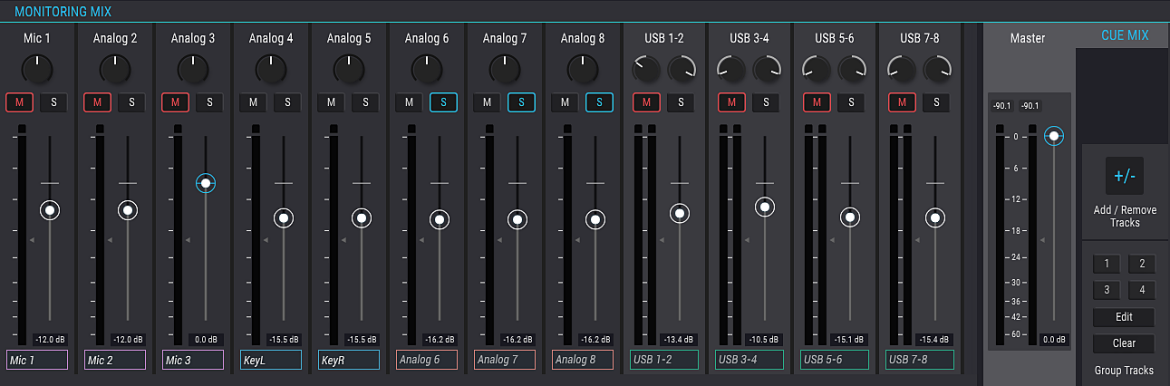Mute the Mic 1 channel

click(19, 102)
